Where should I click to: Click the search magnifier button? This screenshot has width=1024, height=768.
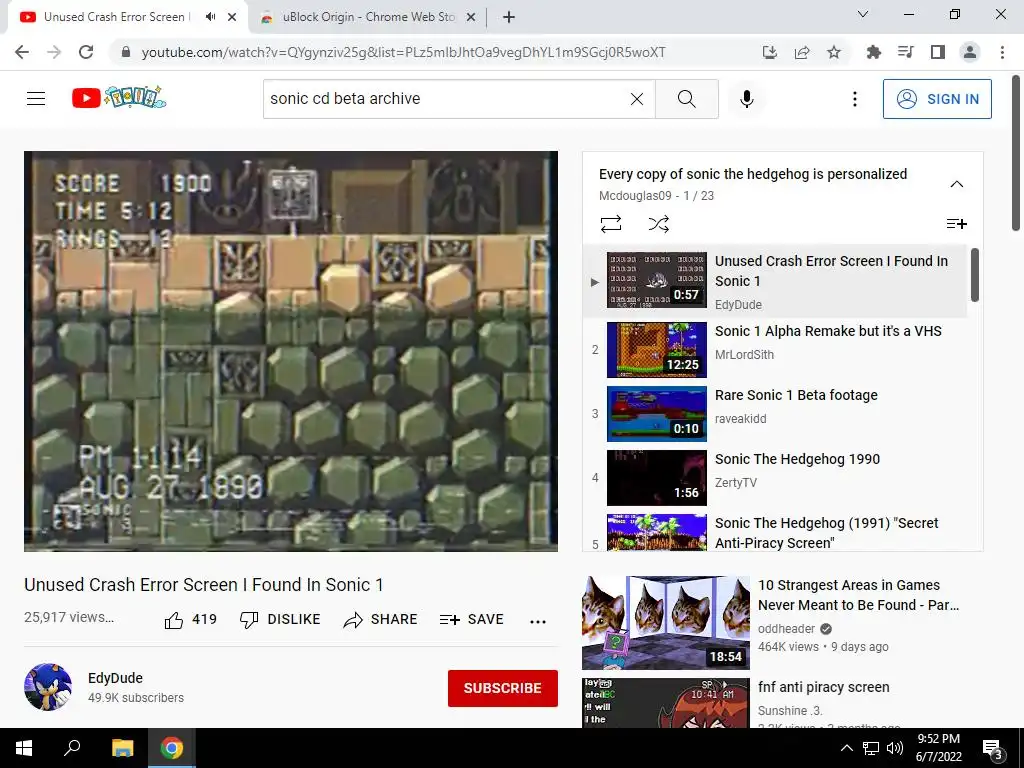686,99
